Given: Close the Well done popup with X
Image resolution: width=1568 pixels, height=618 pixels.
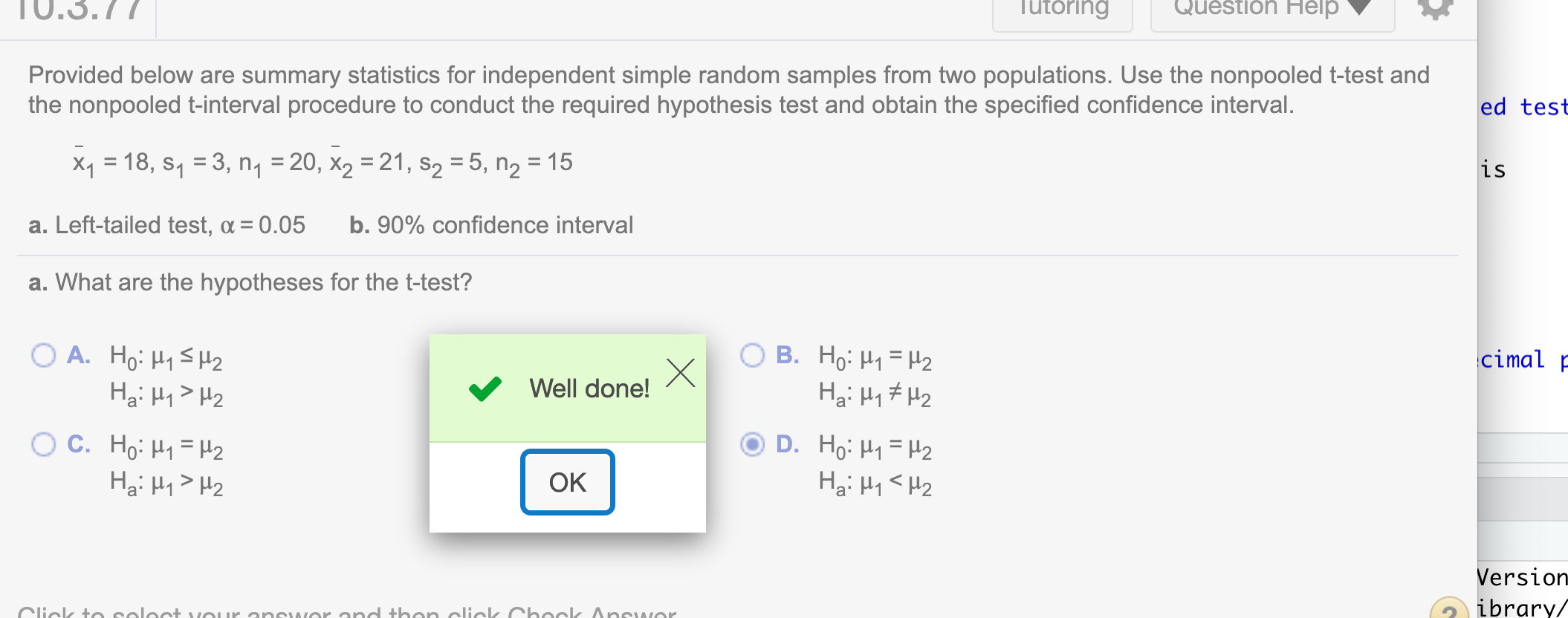Looking at the screenshot, I should [x=680, y=373].
